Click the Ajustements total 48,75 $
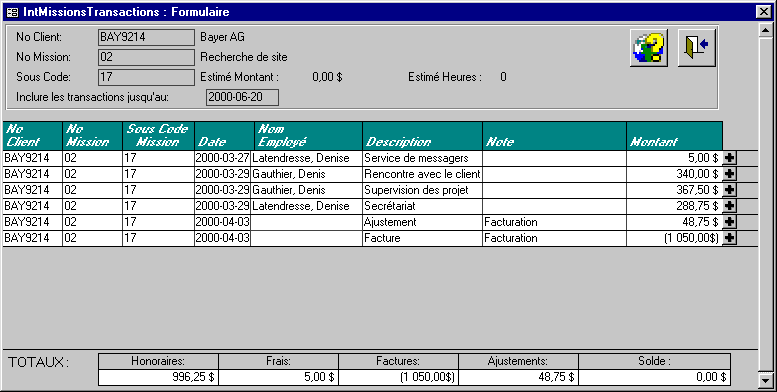The image size is (777, 392). tap(518, 377)
